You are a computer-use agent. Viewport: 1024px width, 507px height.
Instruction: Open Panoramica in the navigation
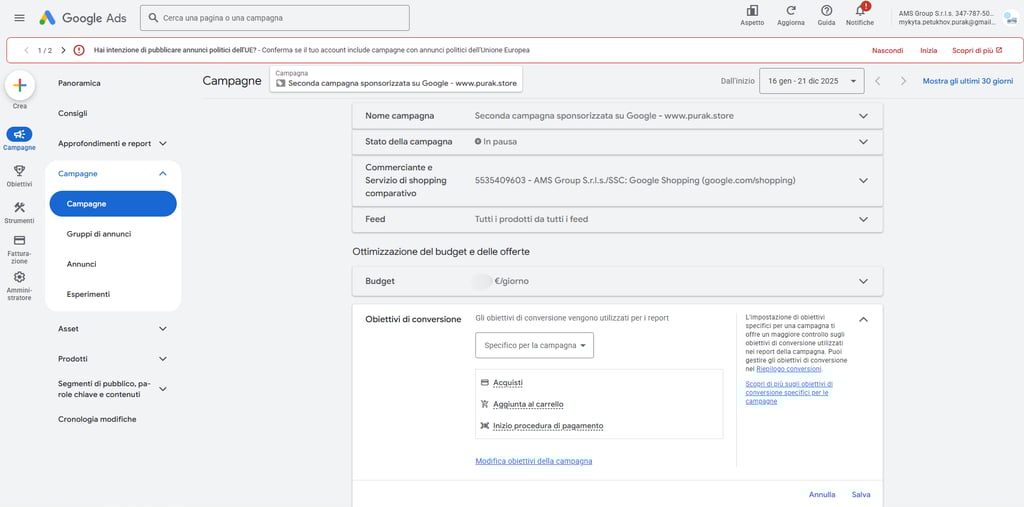point(79,83)
